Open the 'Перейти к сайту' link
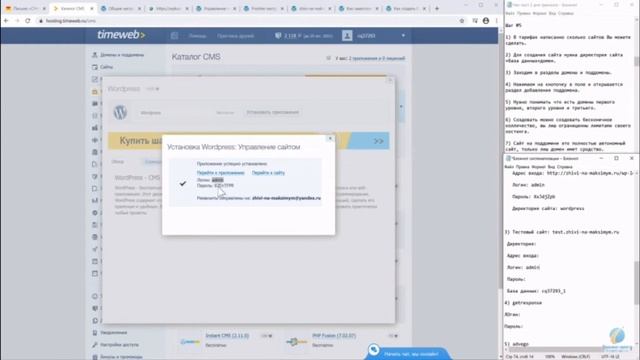Image resolution: width=640 pixels, height=360 pixels. tap(268, 173)
